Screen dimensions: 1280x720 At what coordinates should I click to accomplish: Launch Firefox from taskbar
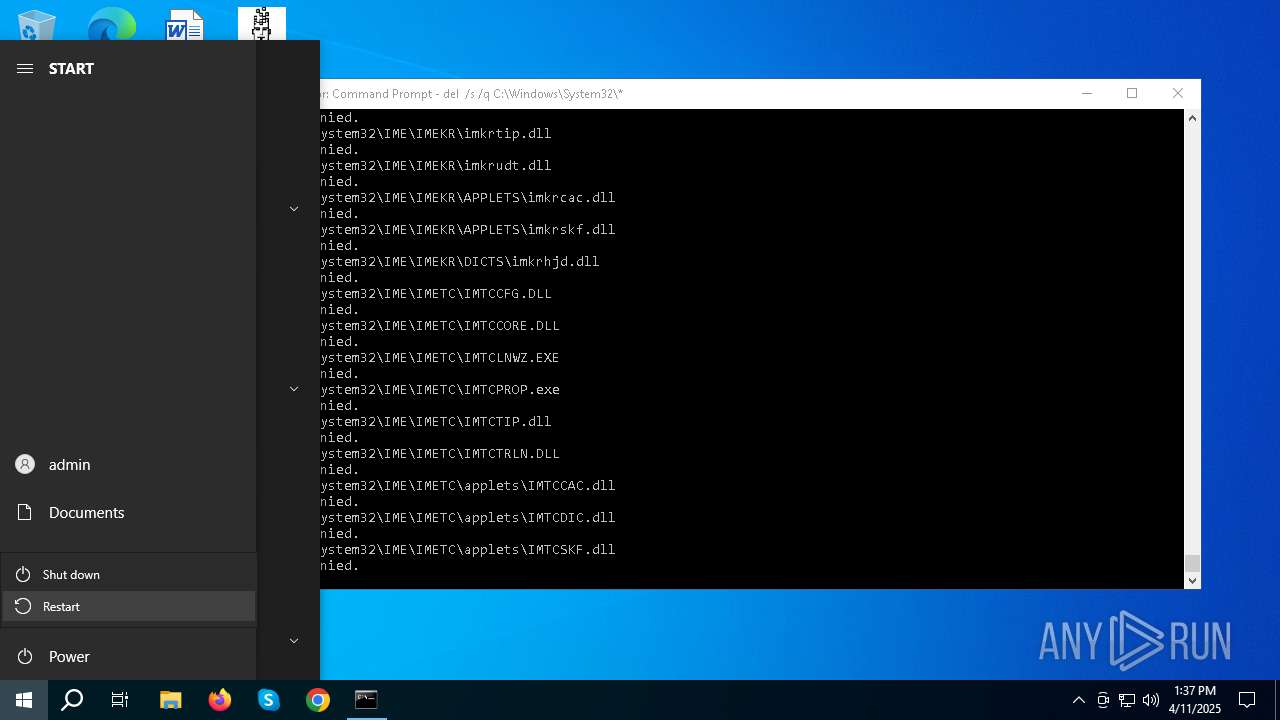(x=220, y=700)
